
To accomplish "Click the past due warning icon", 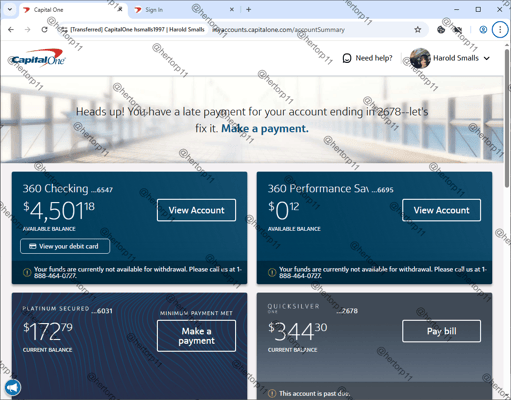I will (x=272, y=394).
